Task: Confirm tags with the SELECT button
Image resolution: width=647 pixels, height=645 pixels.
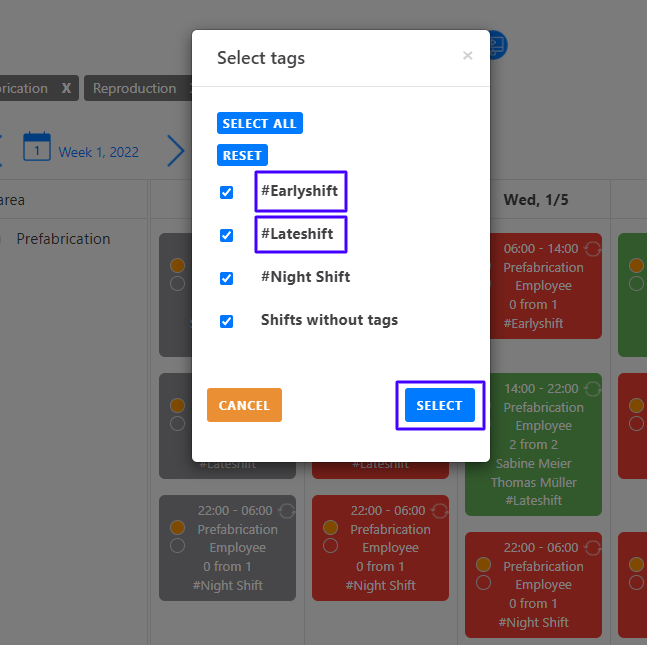Action: [x=439, y=405]
